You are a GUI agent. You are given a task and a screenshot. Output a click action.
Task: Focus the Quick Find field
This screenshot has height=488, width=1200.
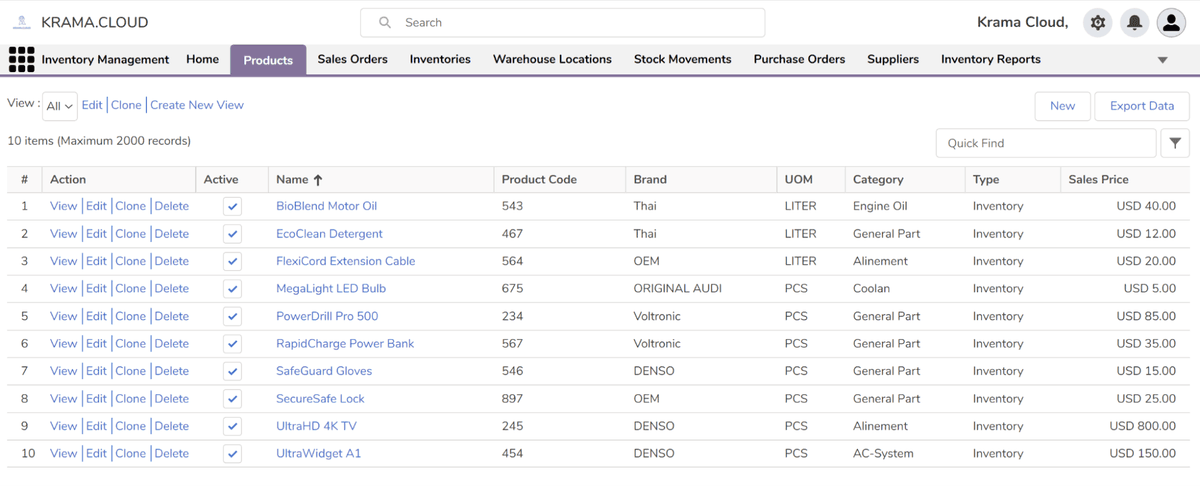tap(1045, 143)
